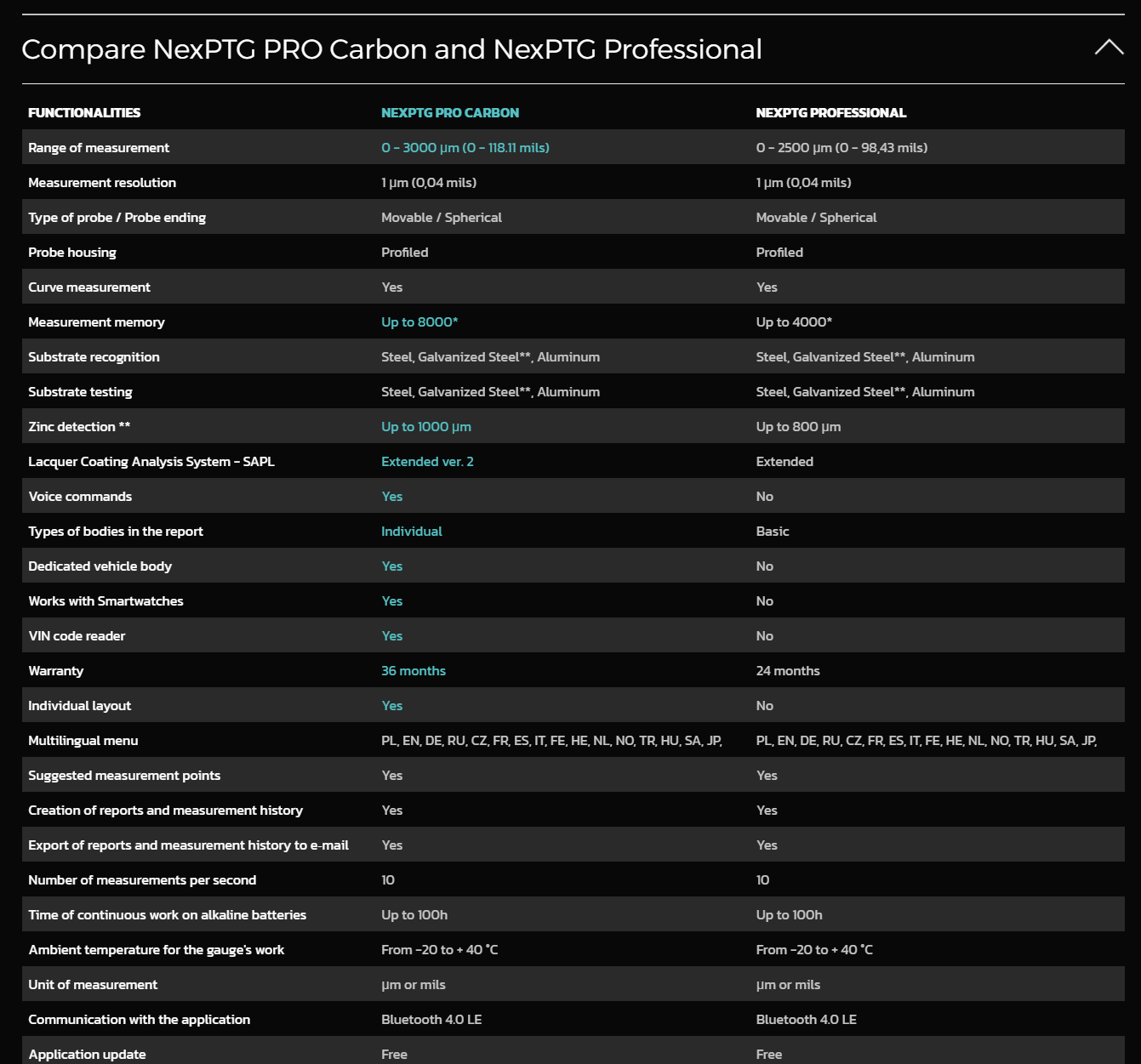Click the Zinc detection ** row label
Screen dimensions: 1141x1064
pyautogui.click(x=79, y=427)
